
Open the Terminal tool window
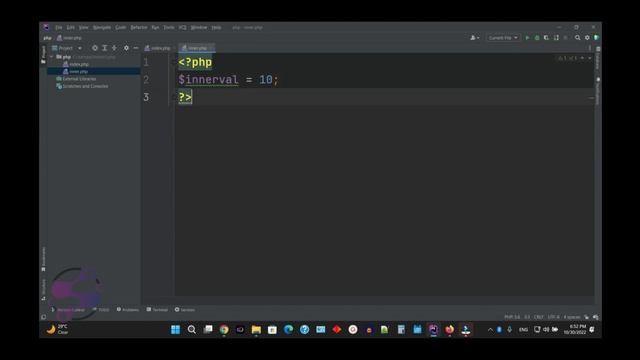tap(157, 310)
